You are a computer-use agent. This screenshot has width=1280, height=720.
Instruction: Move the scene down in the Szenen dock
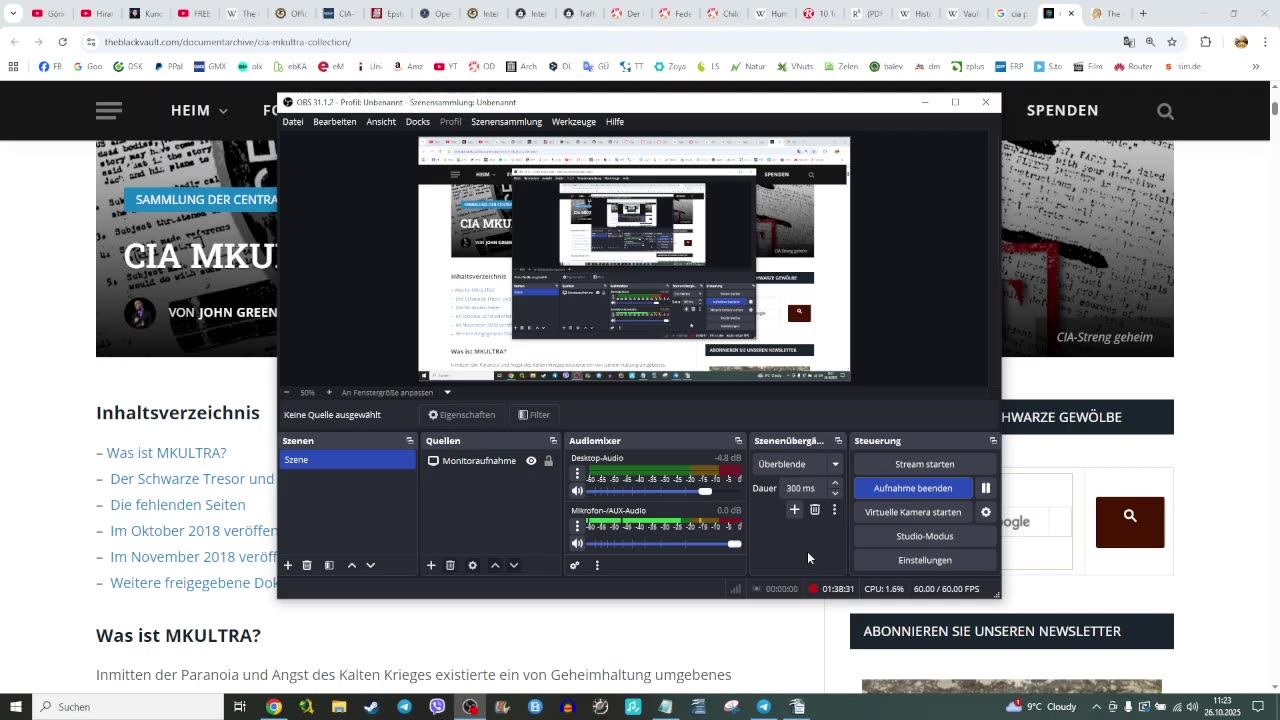(x=370, y=565)
